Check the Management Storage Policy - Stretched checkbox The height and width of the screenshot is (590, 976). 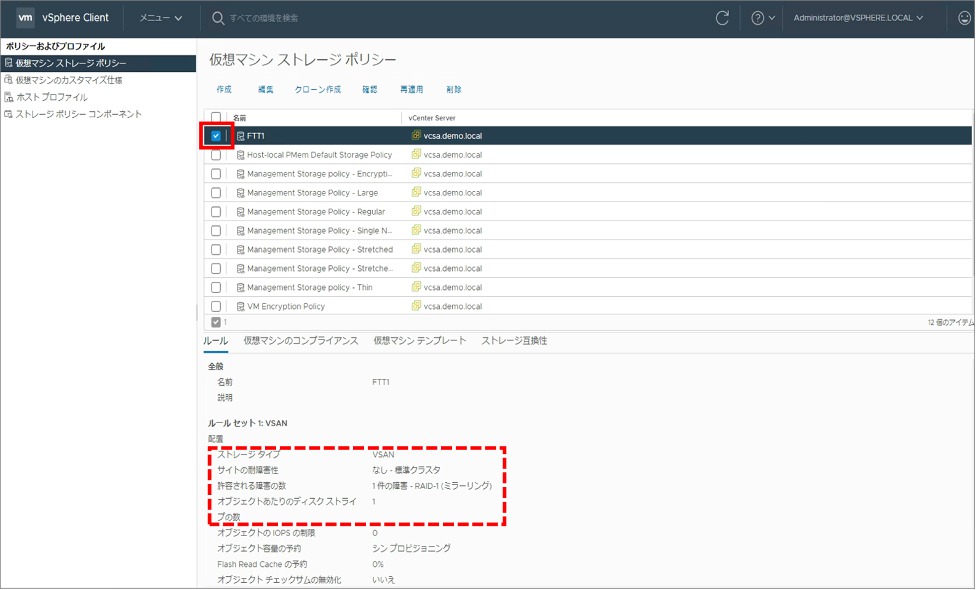[x=216, y=250]
